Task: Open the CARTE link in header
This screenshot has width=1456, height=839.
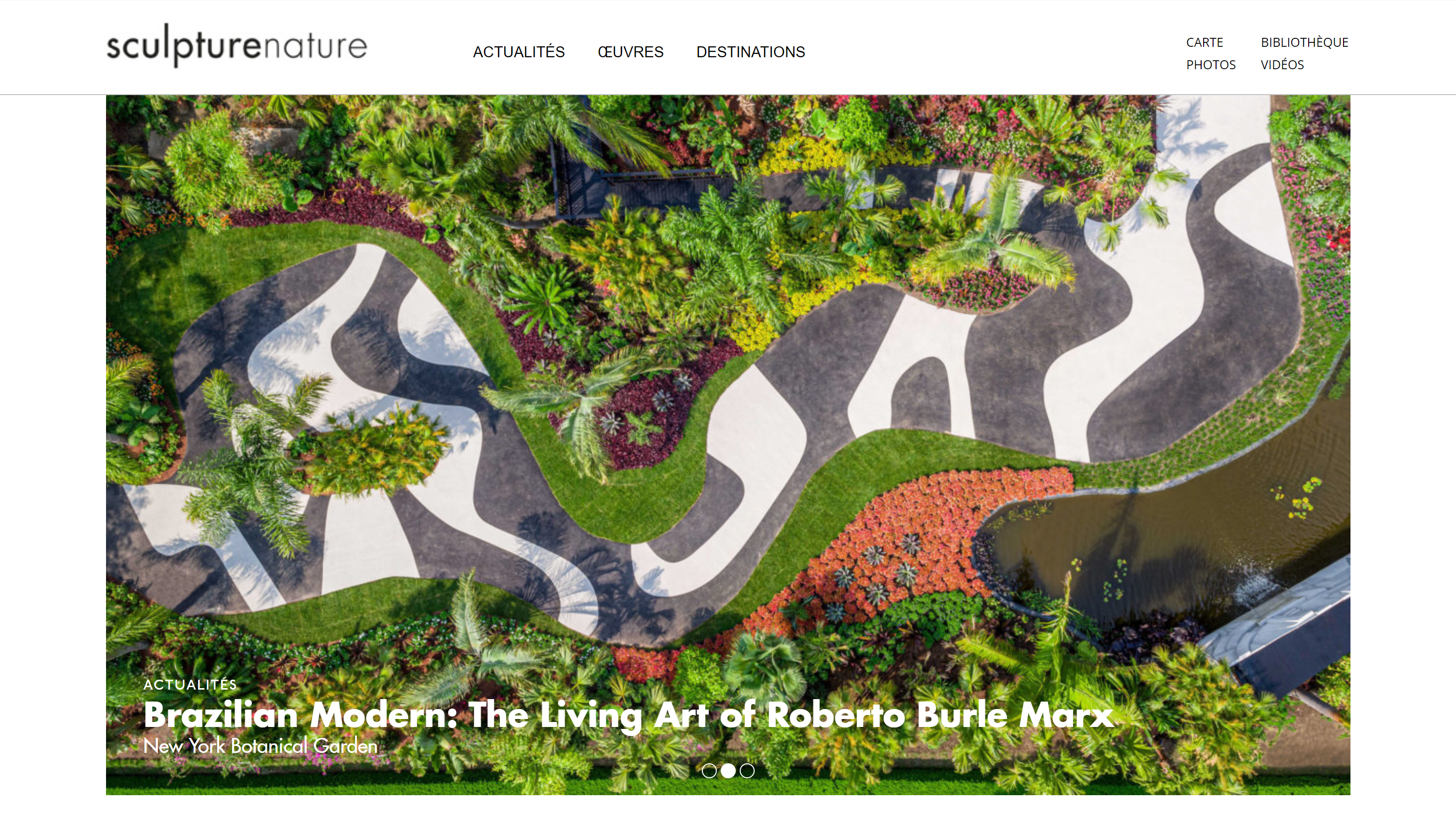Action: pyautogui.click(x=1204, y=42)
